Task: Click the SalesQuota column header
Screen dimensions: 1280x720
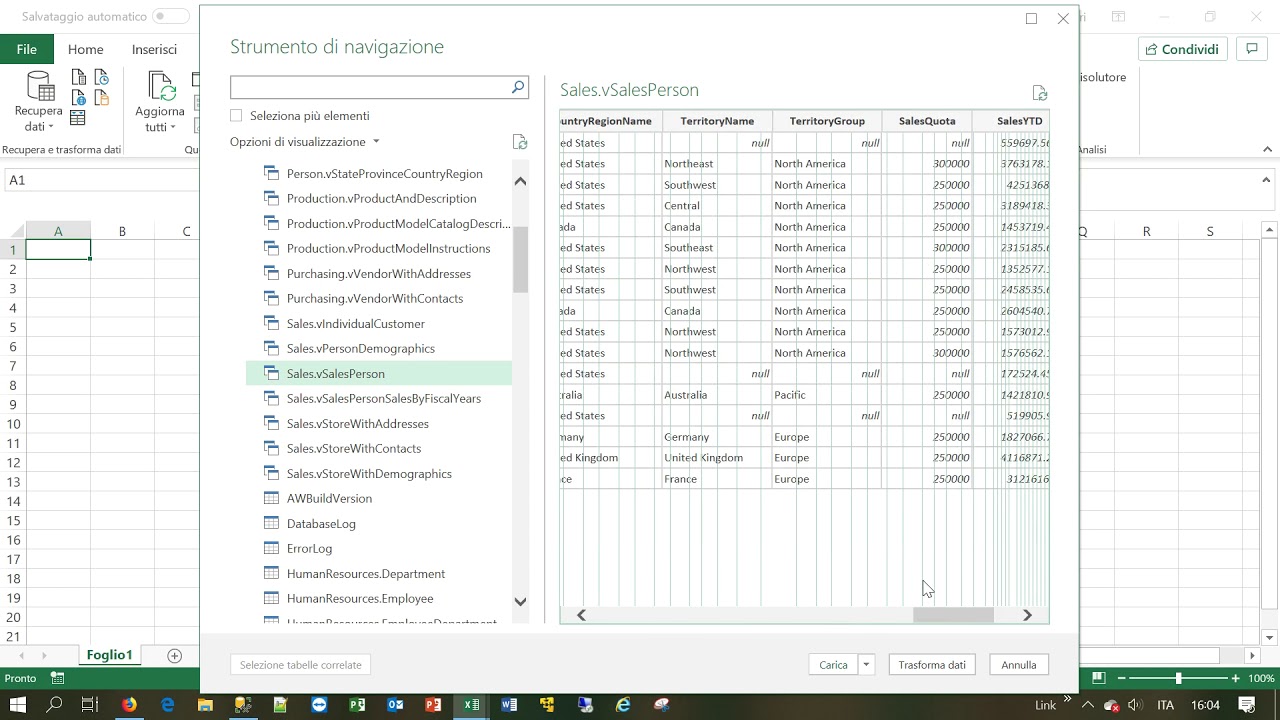Action: (927, 121)
